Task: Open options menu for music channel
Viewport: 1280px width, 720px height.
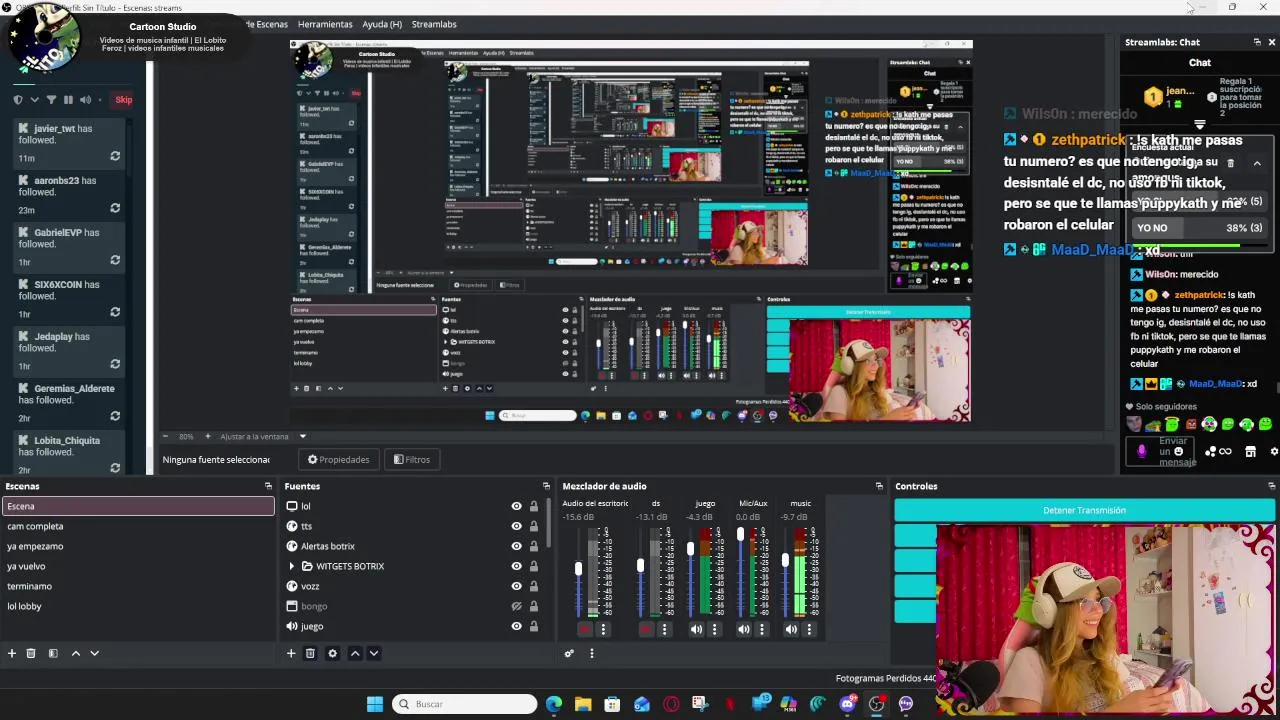Action: (809, 629)
